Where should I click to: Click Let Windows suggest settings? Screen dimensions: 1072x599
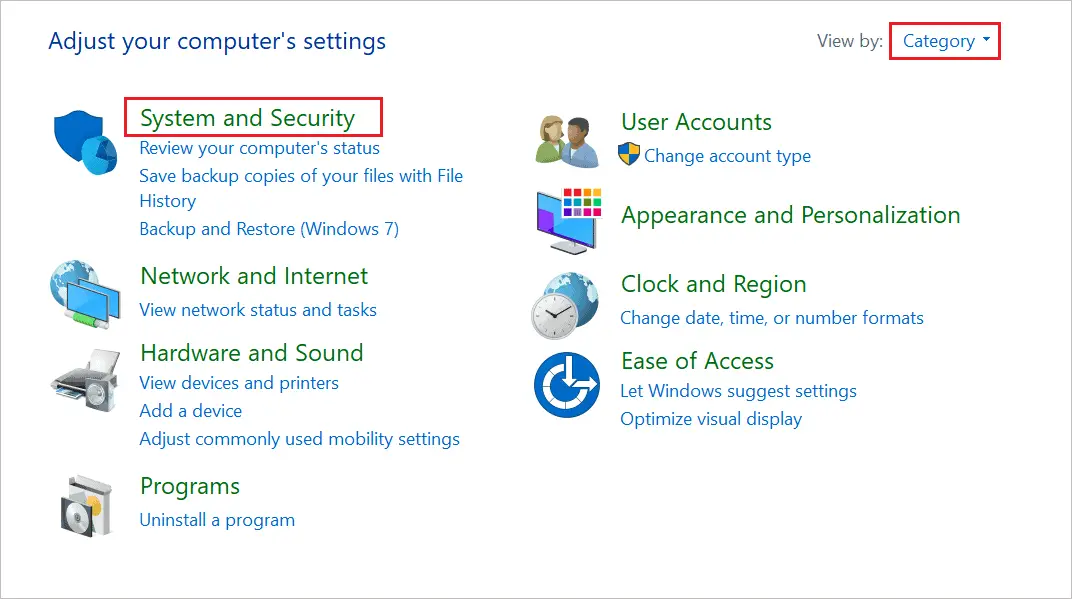click(x=738, y=391)
